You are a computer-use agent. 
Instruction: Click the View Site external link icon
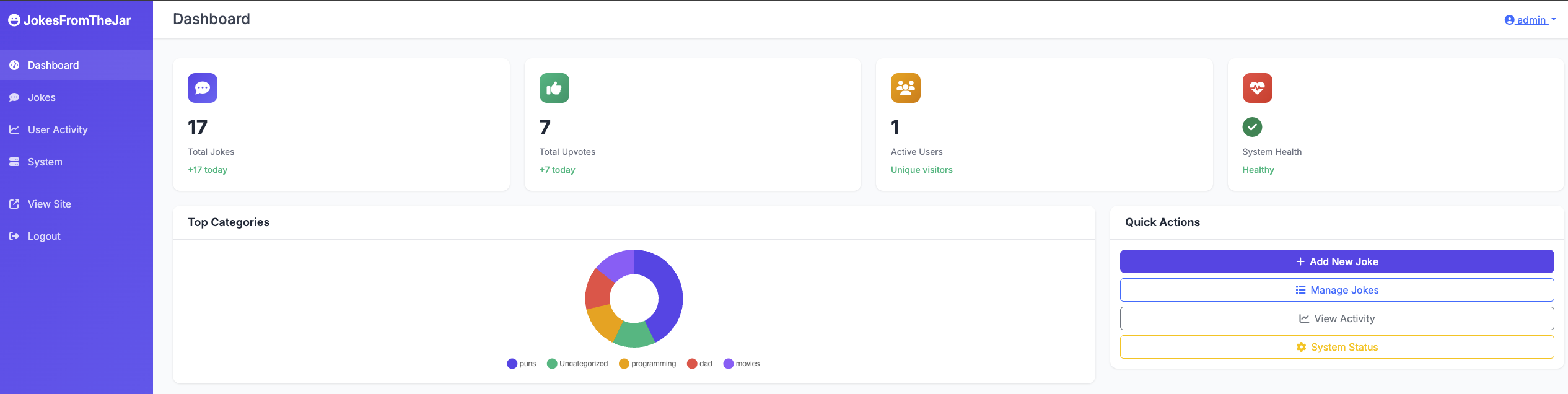coord(14,204)
